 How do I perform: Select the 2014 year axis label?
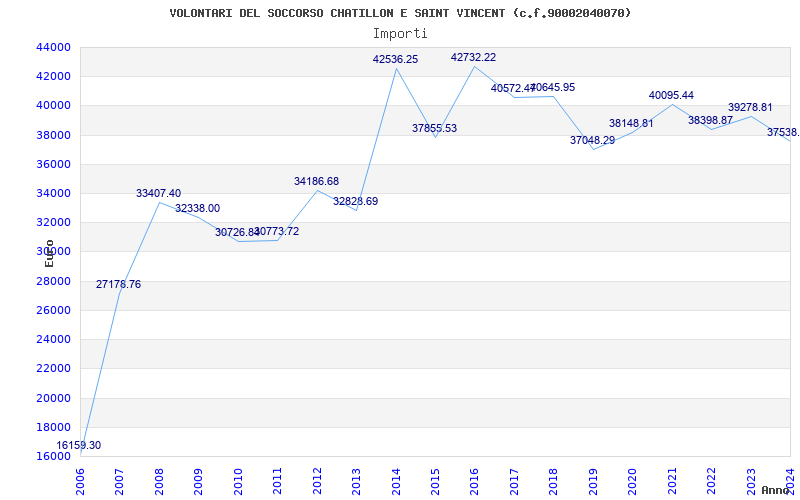396,482
